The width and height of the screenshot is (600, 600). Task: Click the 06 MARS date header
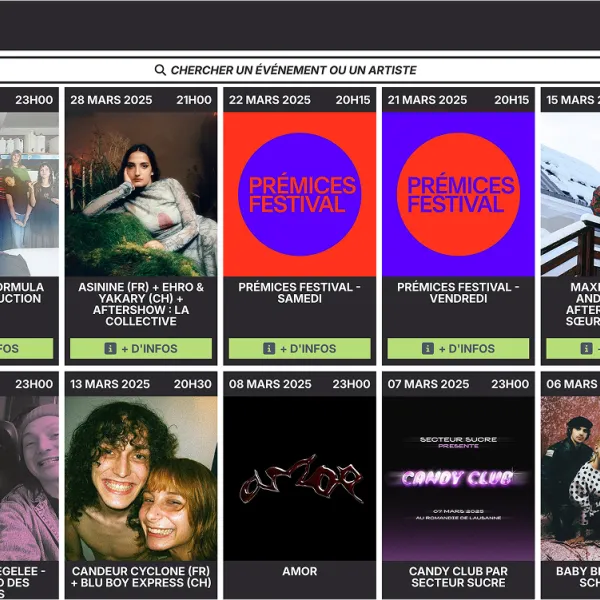(573, 384)
